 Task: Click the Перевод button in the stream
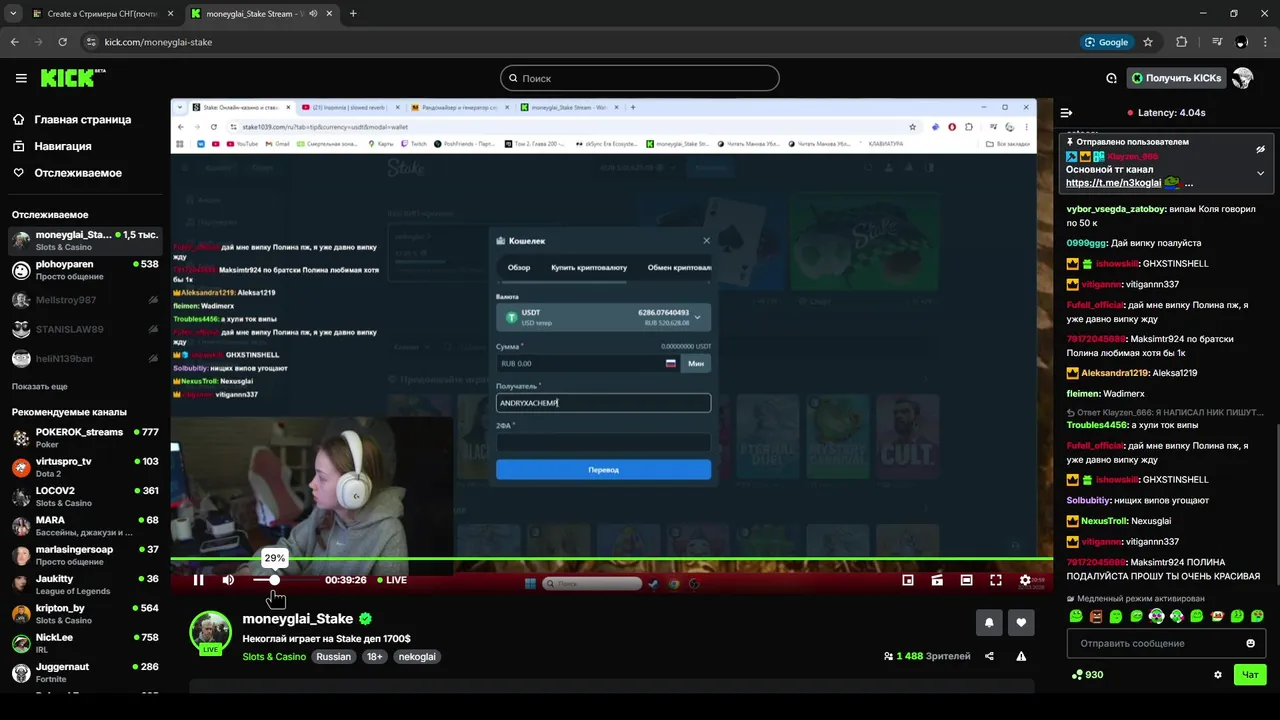point(603,469)
